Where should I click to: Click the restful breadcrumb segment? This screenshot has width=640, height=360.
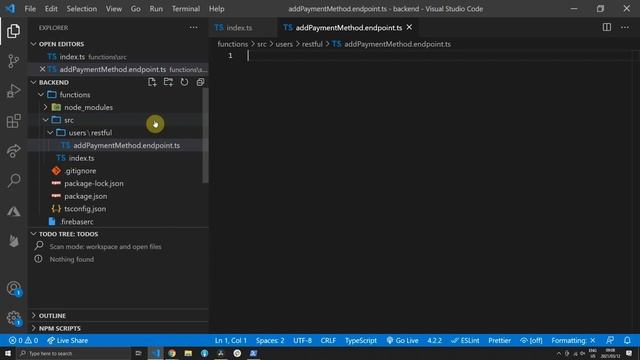tap(312, 44)
